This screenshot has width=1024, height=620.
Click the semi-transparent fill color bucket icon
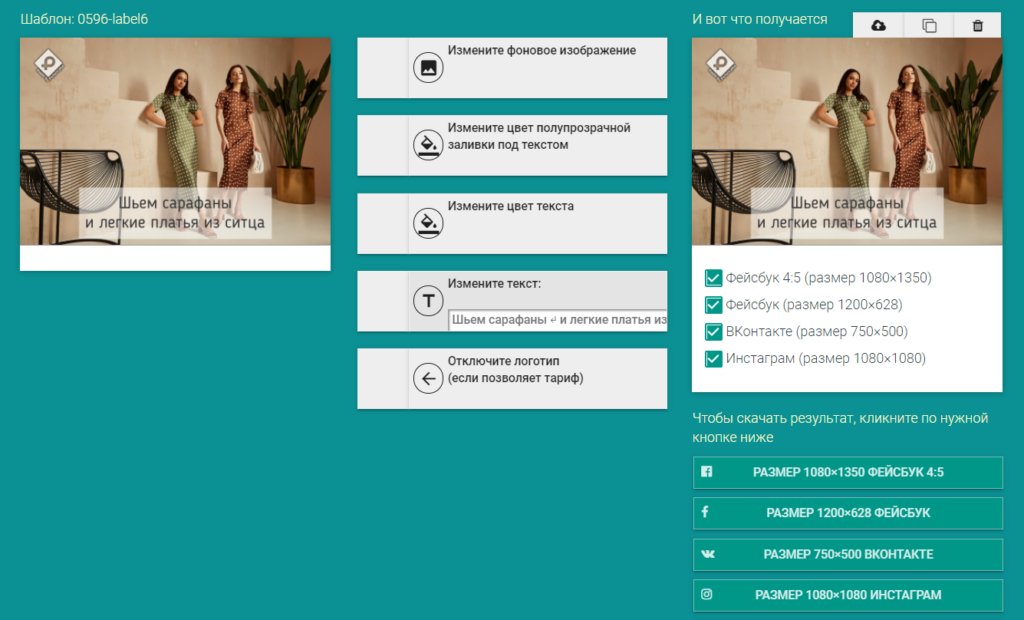pyautogui.click(x=428, y=145)
